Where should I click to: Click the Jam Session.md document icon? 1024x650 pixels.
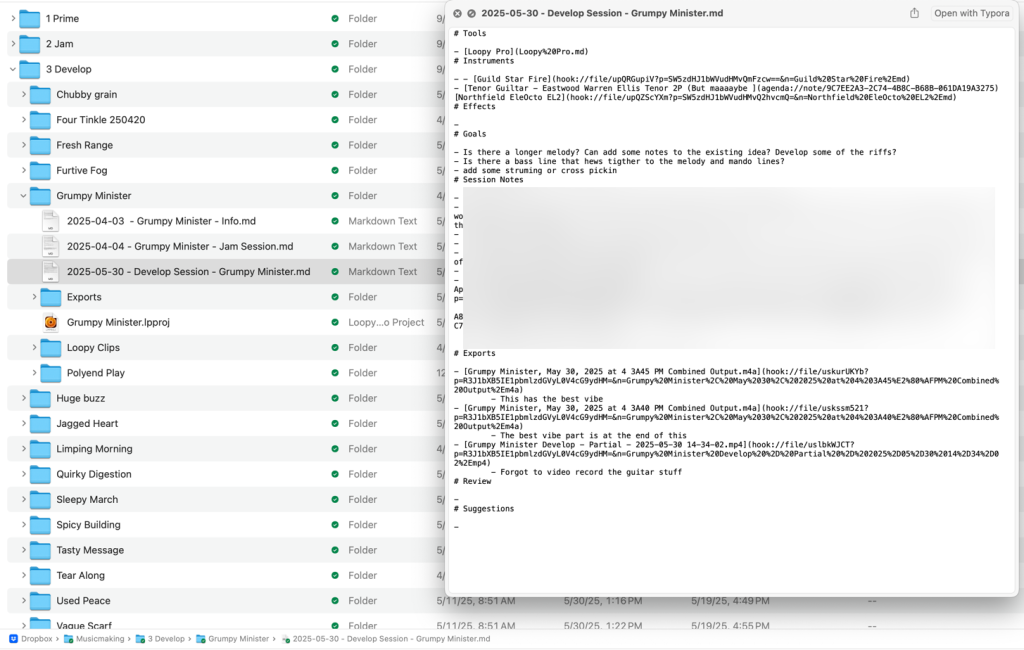51,246
